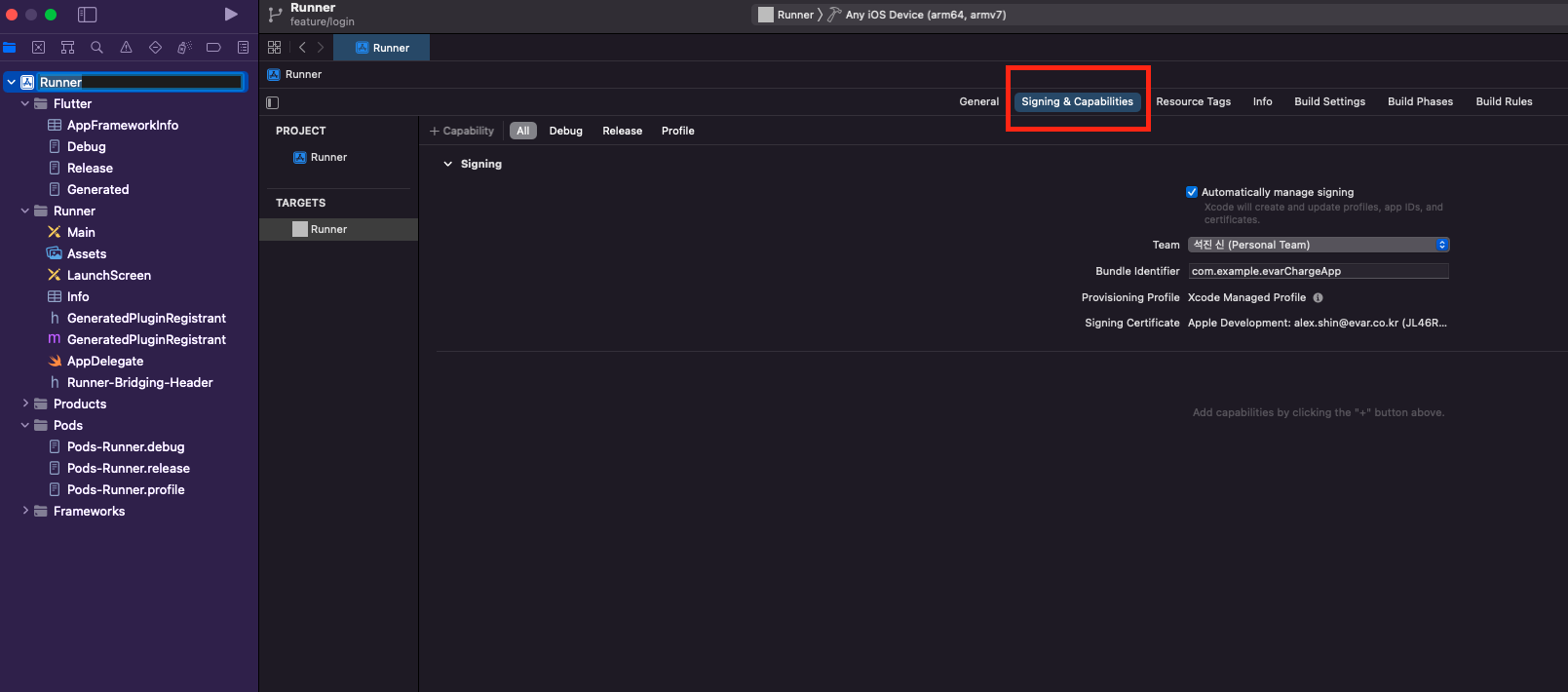Collapse the Flutter group
Viewport: 1568px width, 692px height.
click(x=24, y=103)
